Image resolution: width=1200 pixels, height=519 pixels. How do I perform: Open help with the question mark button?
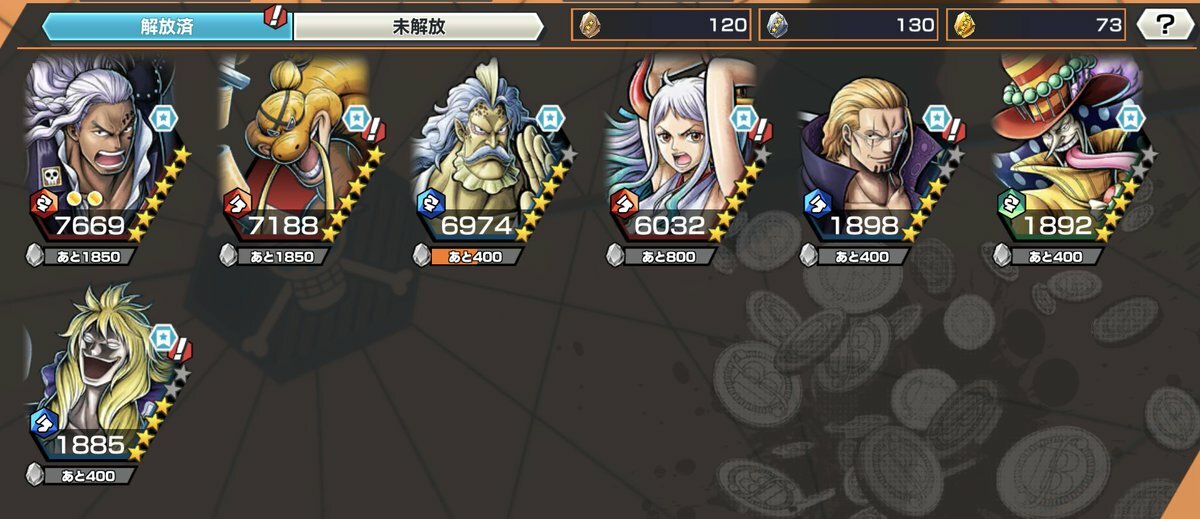tap(1166, 25)
